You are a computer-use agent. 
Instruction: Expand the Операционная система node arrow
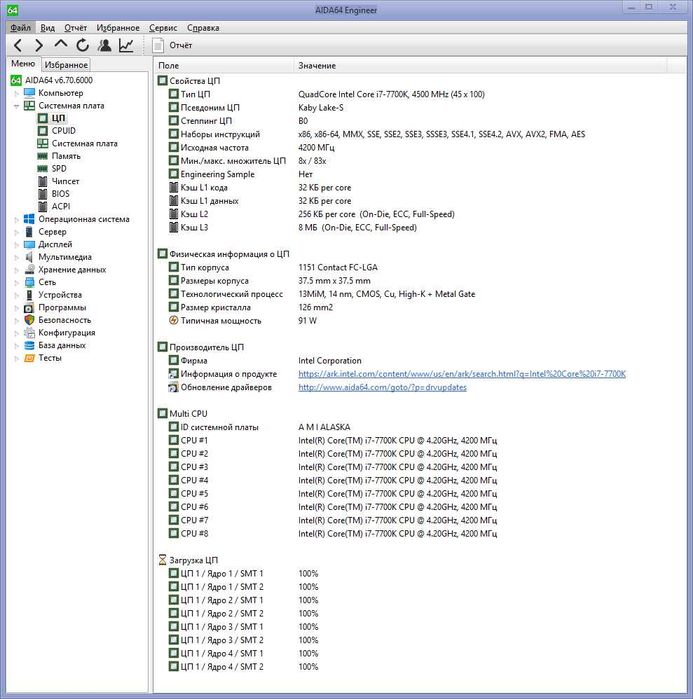coord(16,219)
